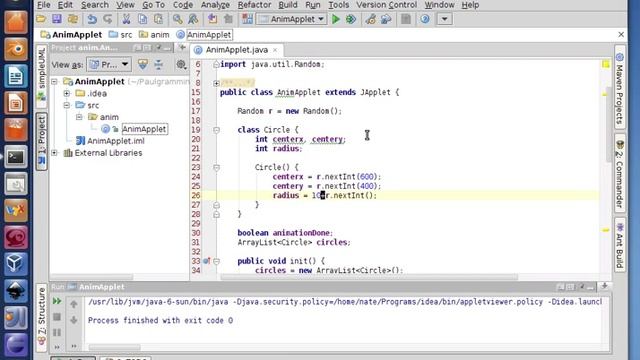Expand folded comment at line 8

point(216,83)
